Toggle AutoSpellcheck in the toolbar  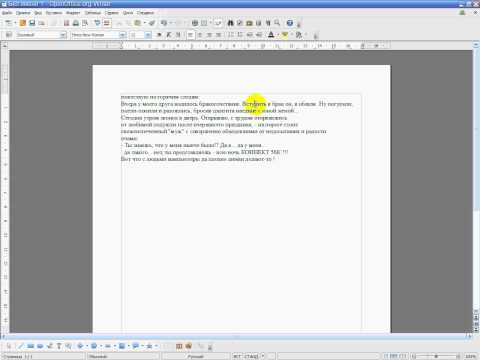tap(107, 23)
